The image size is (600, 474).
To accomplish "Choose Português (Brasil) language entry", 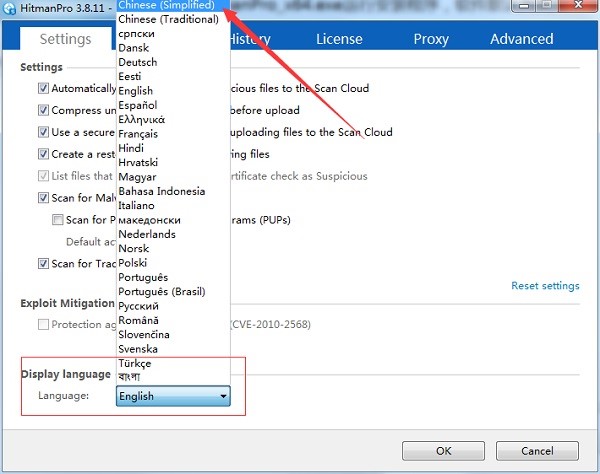I will coord(160,291).
